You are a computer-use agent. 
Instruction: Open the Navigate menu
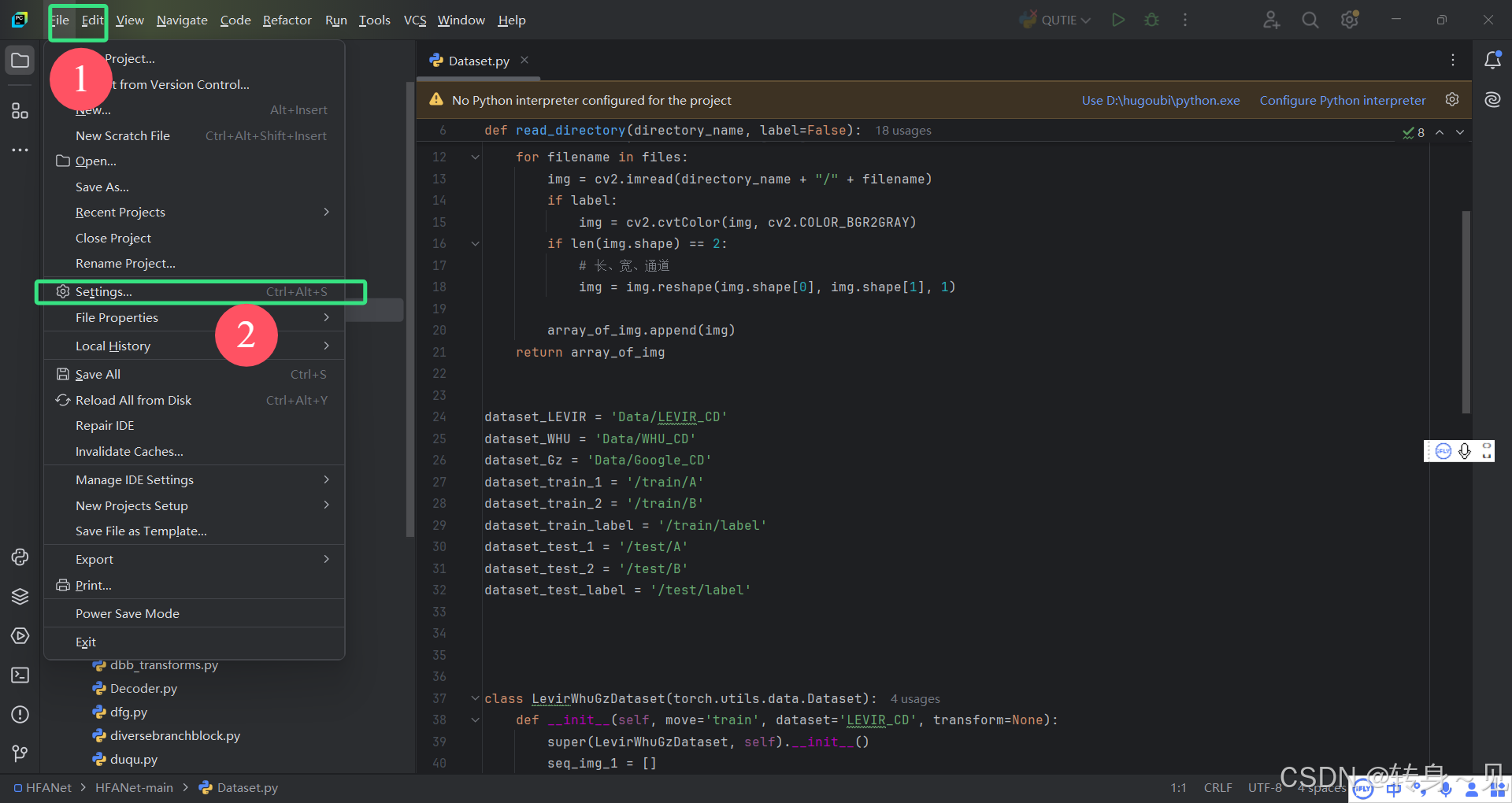[182, 20]
